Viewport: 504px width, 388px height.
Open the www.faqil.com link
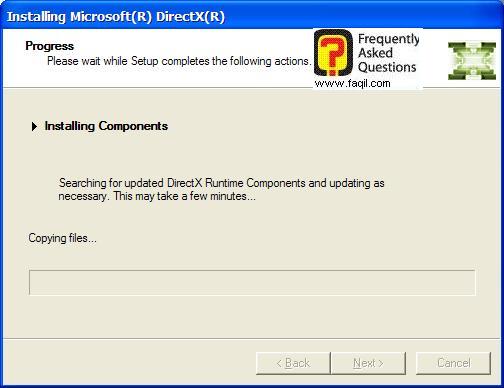click(x=352, y=83)
